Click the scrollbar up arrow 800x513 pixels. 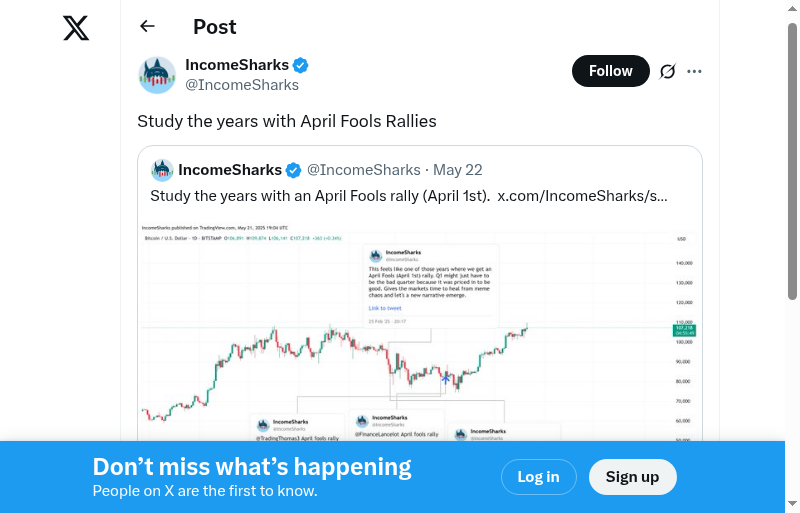pyautogui.click(x=793, y=7)
